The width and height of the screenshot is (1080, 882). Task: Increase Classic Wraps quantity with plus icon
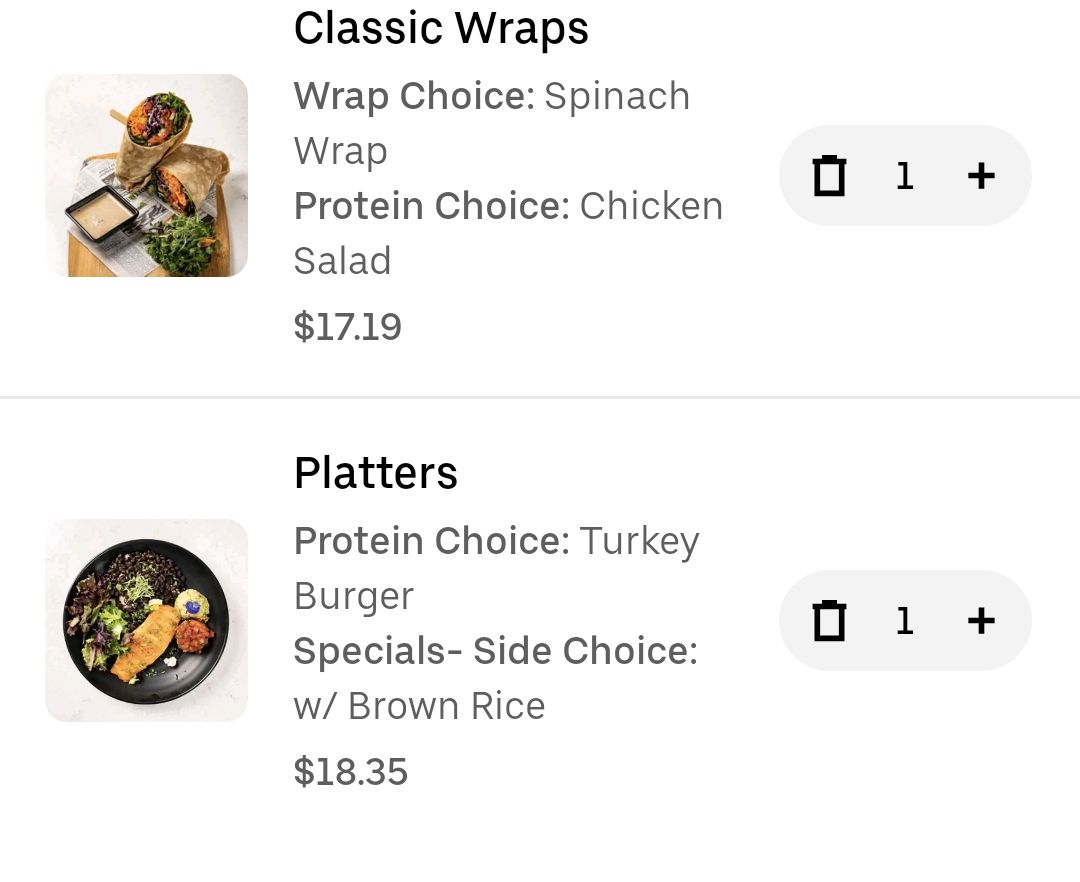click(x=981, y=176)
